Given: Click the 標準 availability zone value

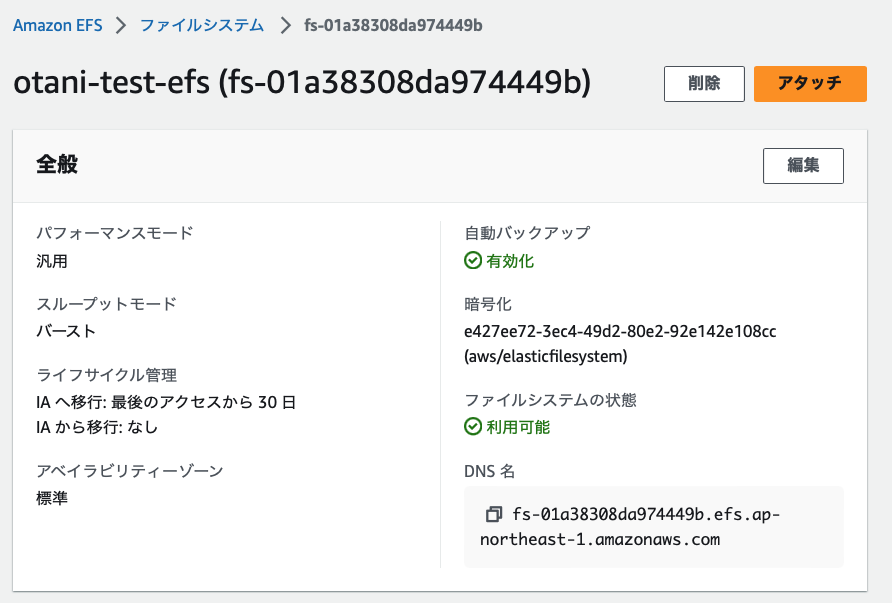Looking at the screenshot, I should [x=52, y=497].
